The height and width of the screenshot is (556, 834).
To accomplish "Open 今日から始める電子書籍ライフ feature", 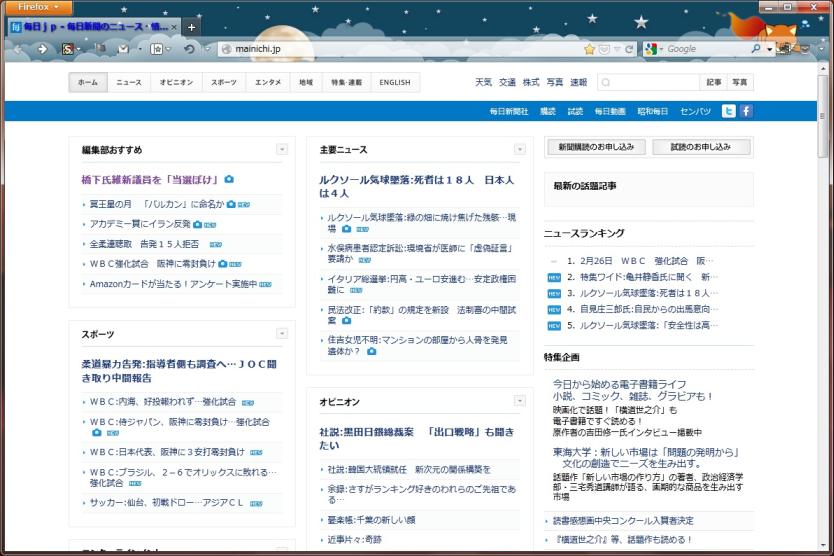I will coord(619,384).
